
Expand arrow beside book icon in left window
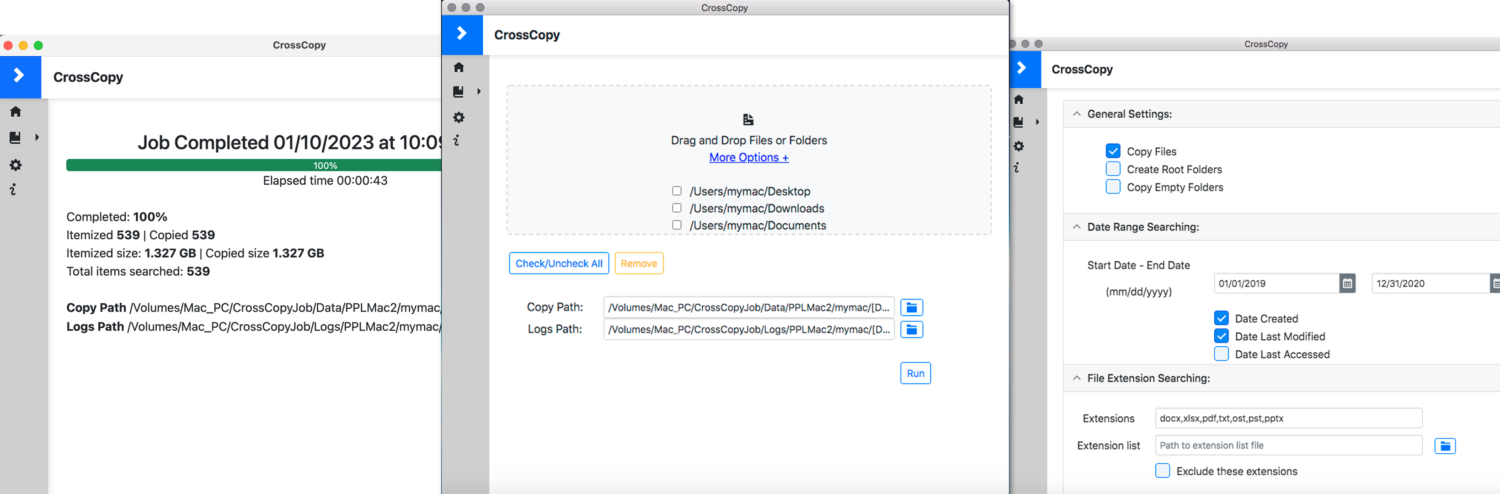point(37,138)
